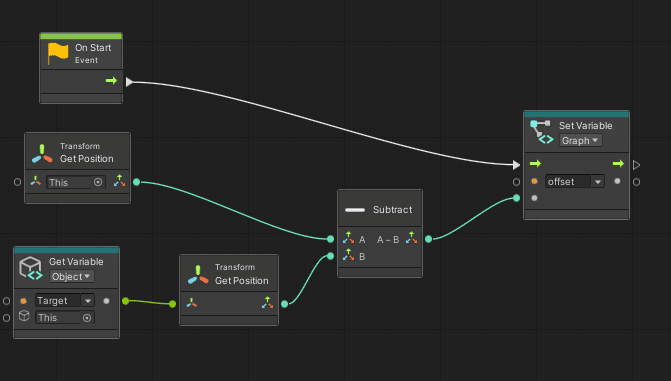This screenshot has width=671, height=381.
Task: Click the vector output icon of upper Get Position
Action: (119, 181)
